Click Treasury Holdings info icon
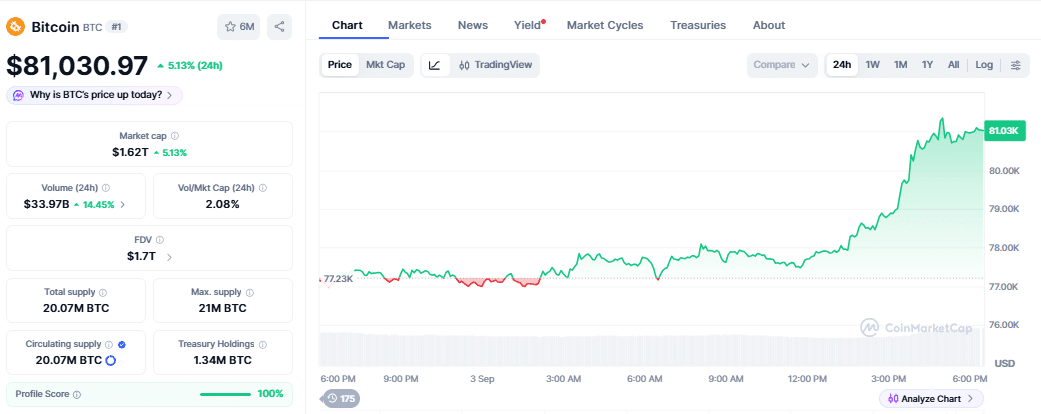 point(263,344)
